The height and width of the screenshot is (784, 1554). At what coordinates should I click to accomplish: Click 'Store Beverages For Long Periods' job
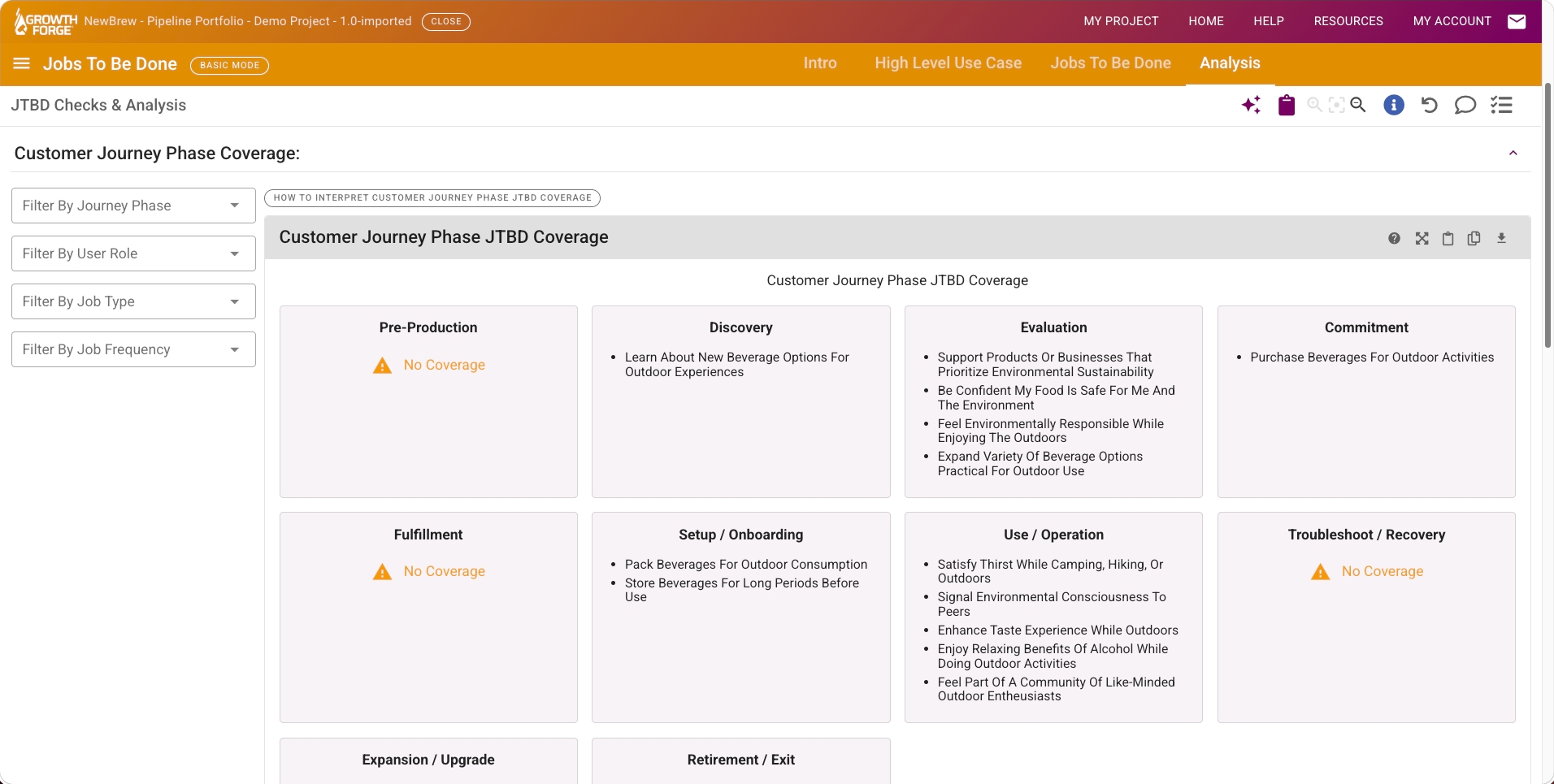[741, 590]
